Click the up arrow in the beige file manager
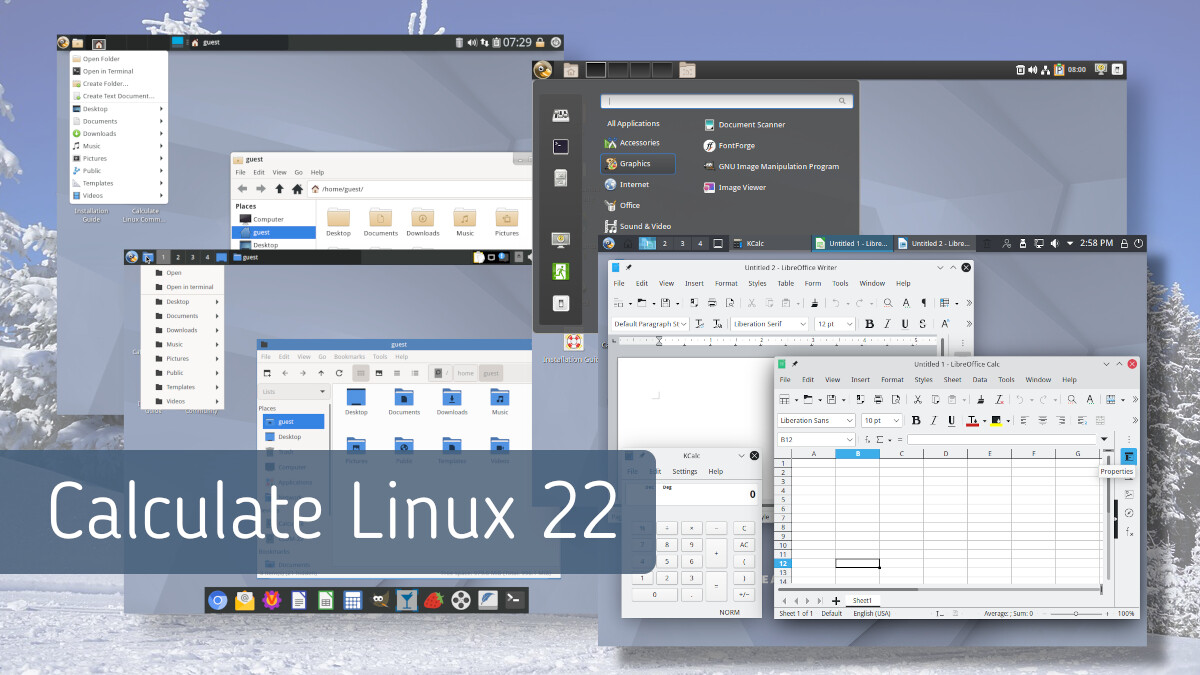The width and height of the screenshot is (1200, 675). click(x=279, y=188)
